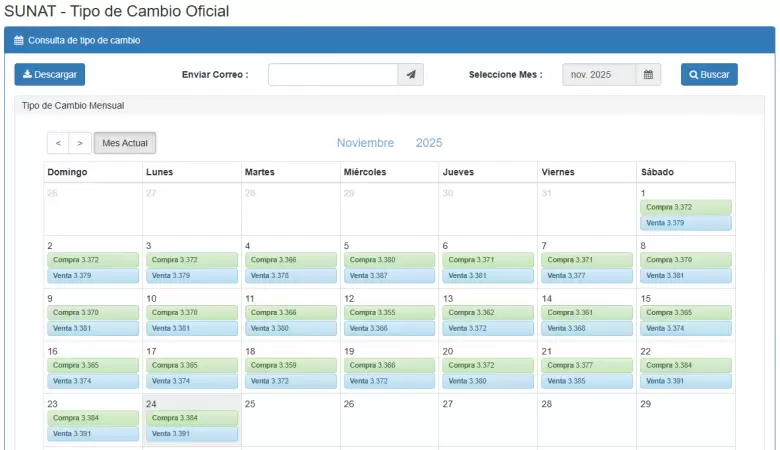Click the Domingo column header
The height and width of the screenshot is (450, 780).
68,172
